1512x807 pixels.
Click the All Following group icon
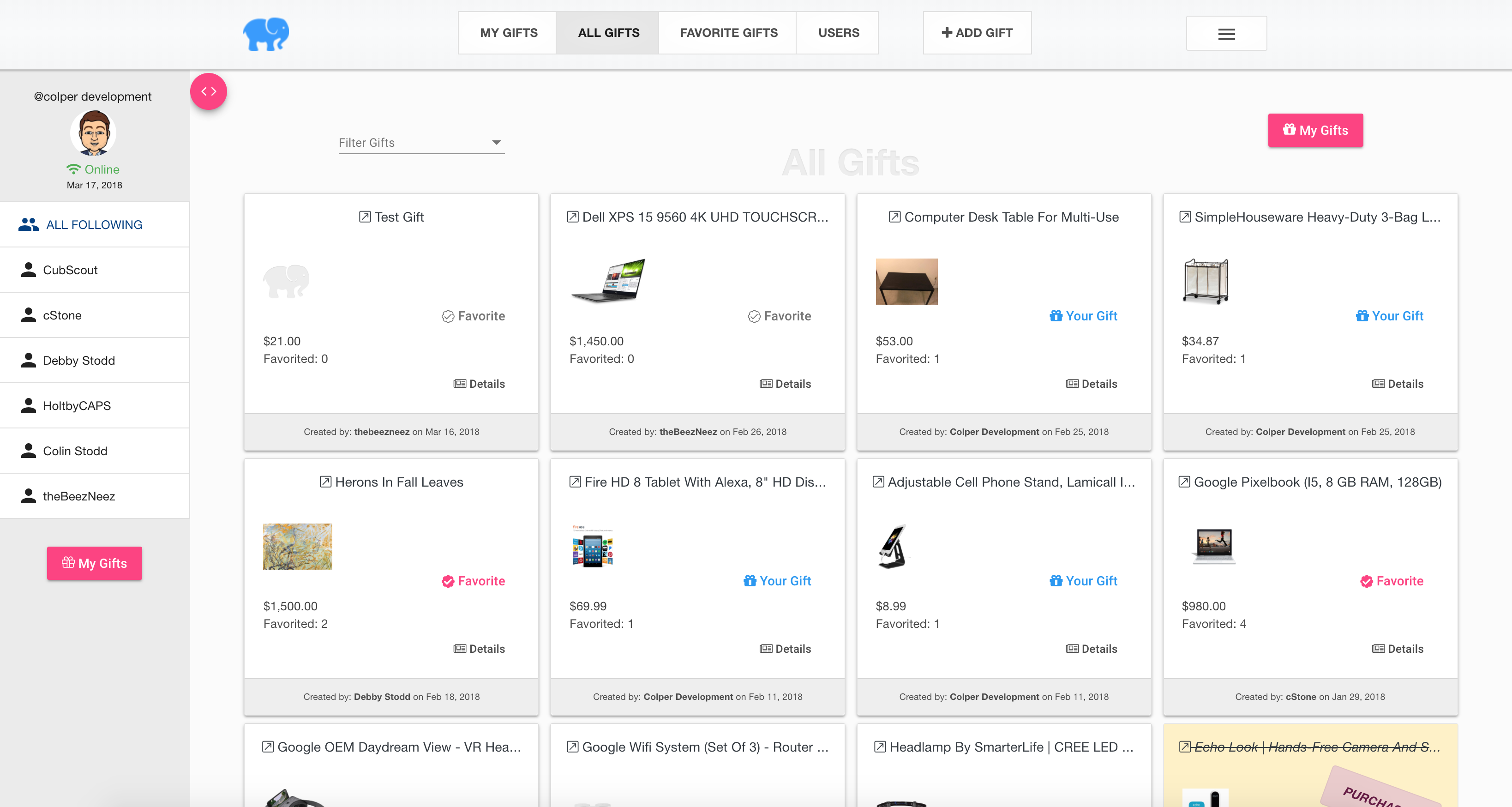(28, 224)
